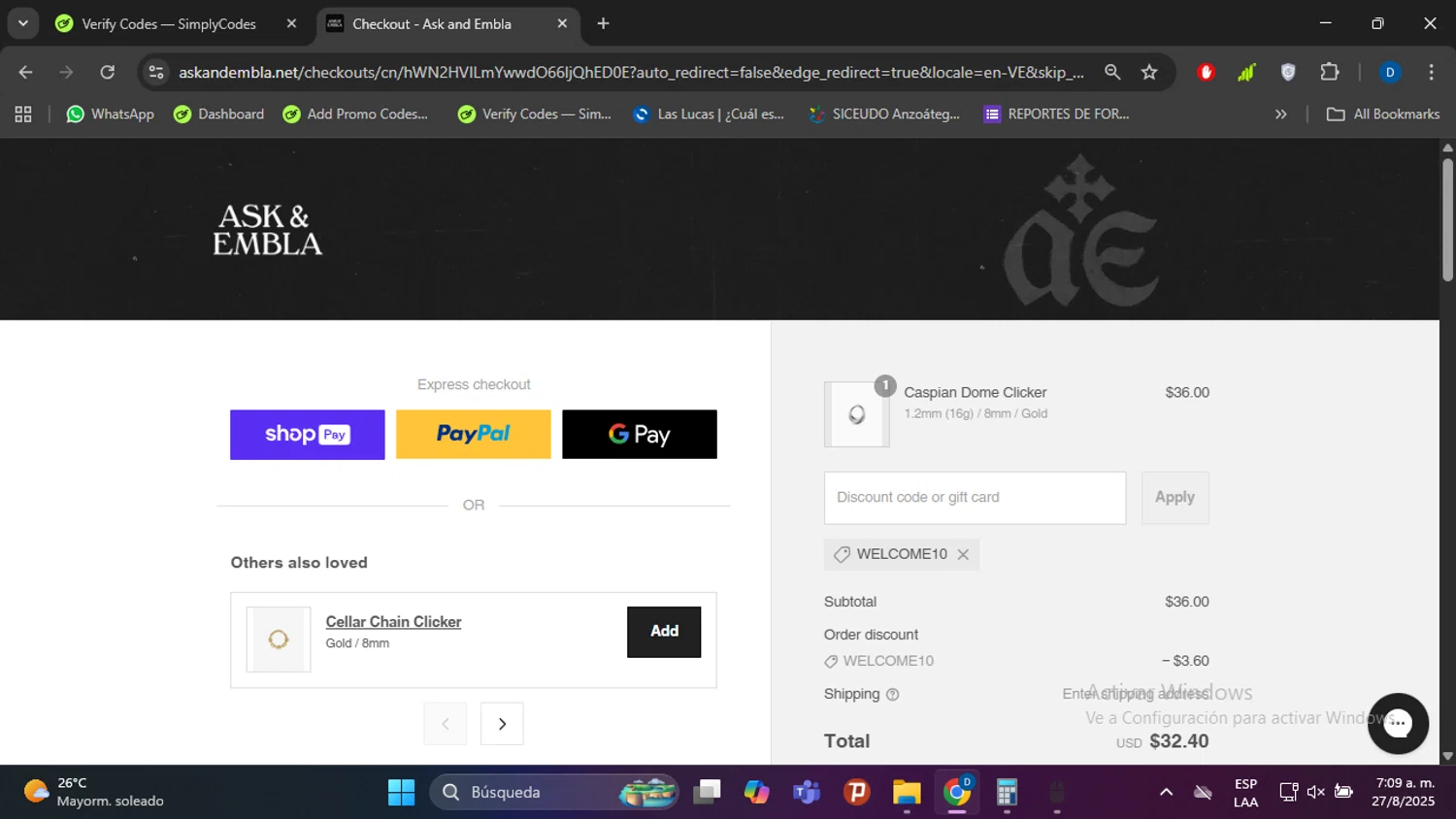Open the red extension icon
The image size is (1456, 819).
(1206, 72)
